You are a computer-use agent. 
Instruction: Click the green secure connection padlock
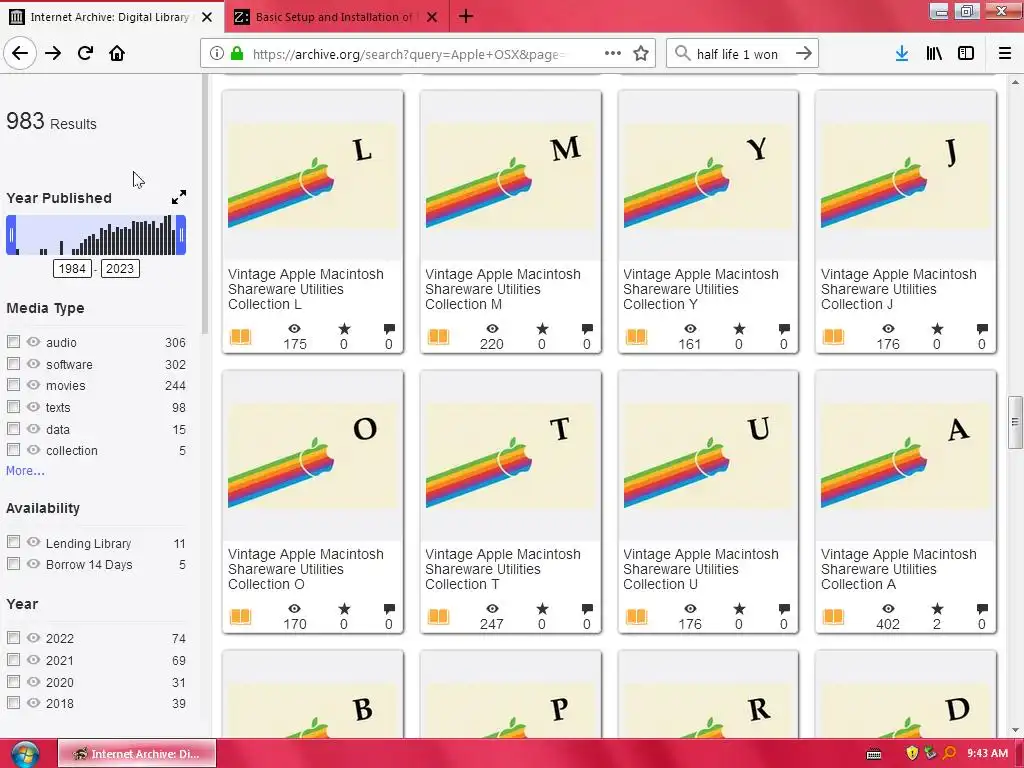click(x=237, y=54)
